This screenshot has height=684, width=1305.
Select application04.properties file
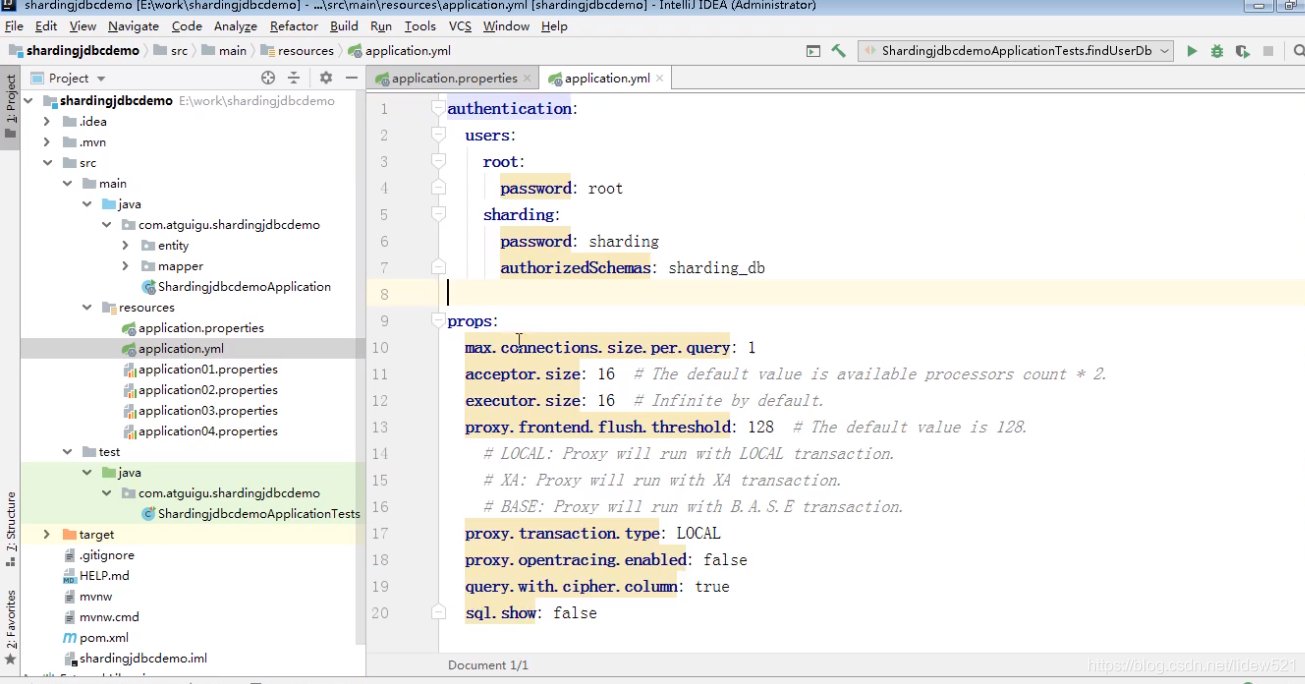208,431
